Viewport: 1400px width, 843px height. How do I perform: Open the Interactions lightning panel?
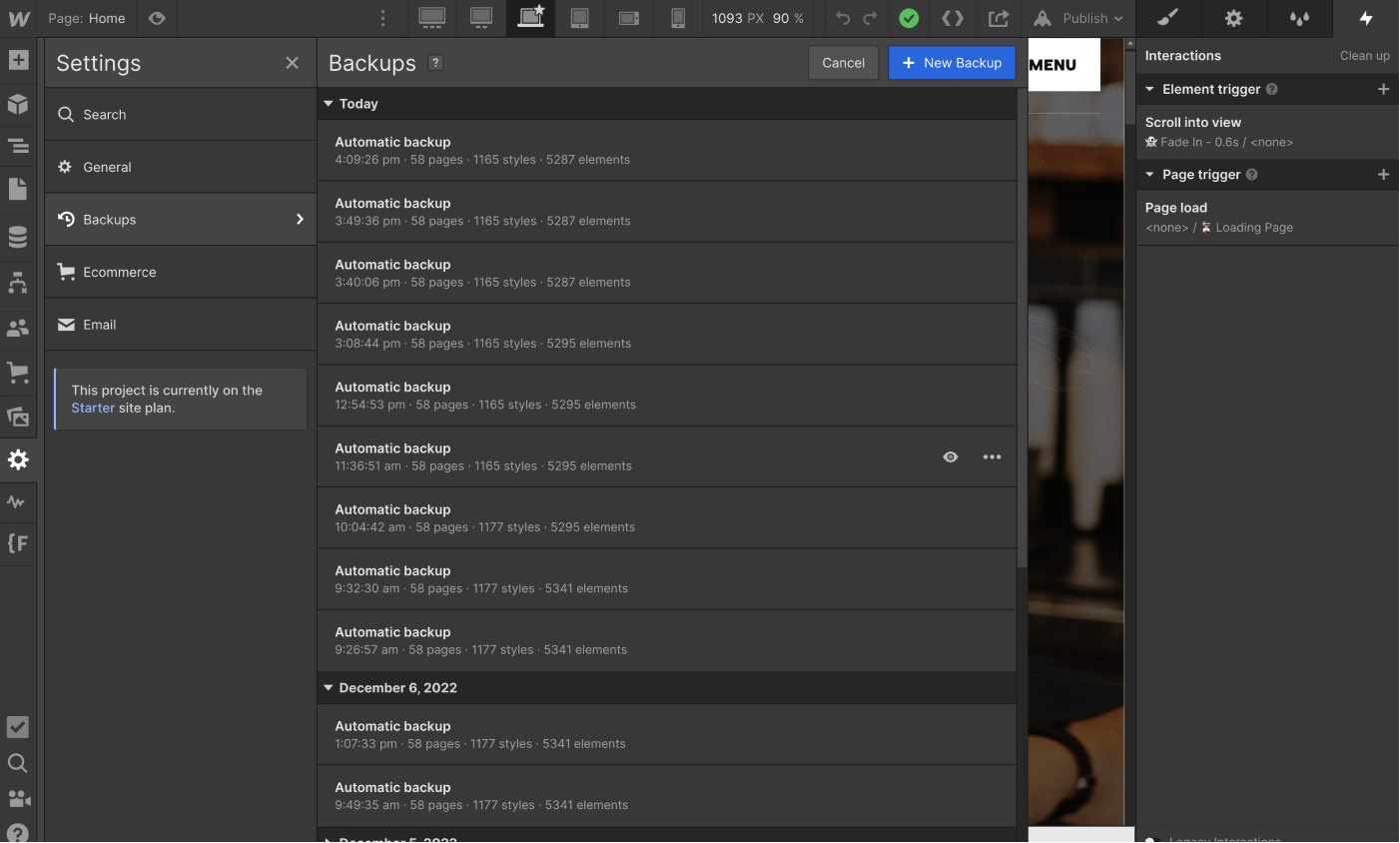click(1367, 18)
